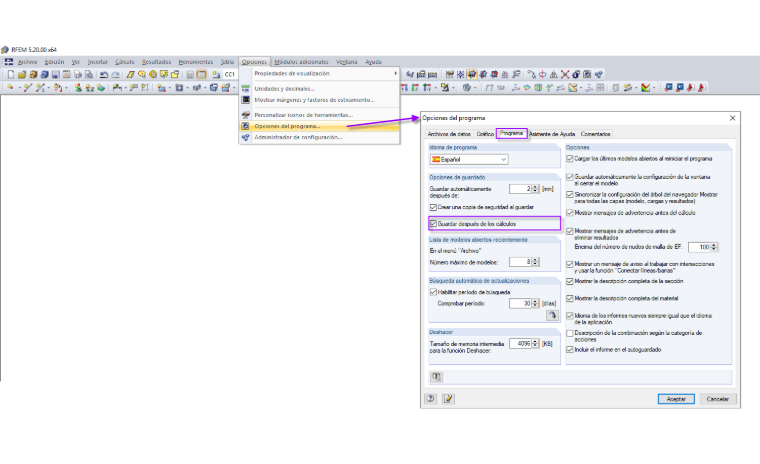Choose 'Administrador de configuración...' entry
This screenshot has height=464, width=760.
(x=298, y=137)
